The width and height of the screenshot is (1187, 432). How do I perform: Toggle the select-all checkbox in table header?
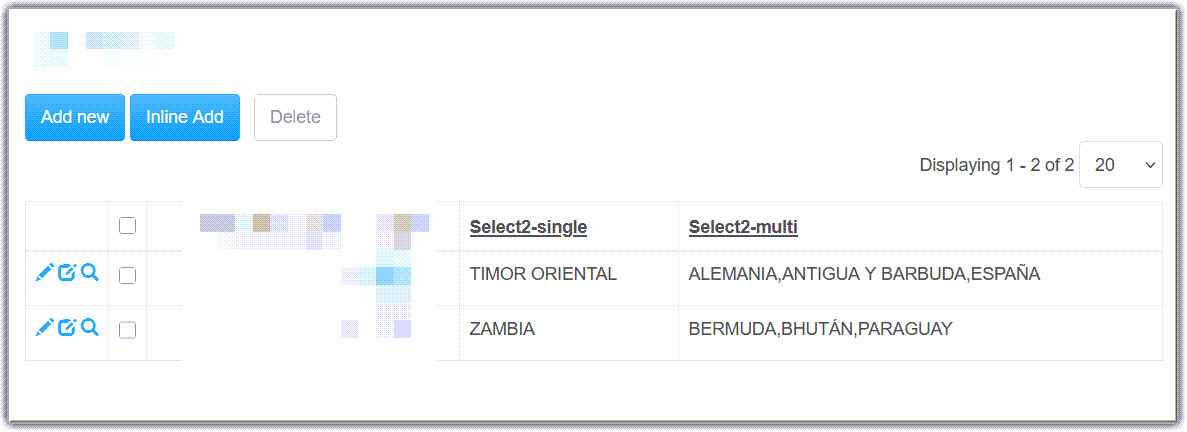pos(128,225)
